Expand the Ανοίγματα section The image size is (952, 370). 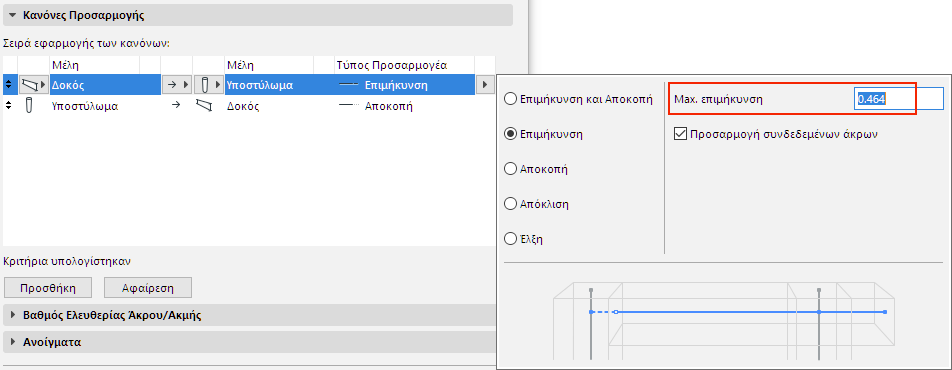pos(13,342)
